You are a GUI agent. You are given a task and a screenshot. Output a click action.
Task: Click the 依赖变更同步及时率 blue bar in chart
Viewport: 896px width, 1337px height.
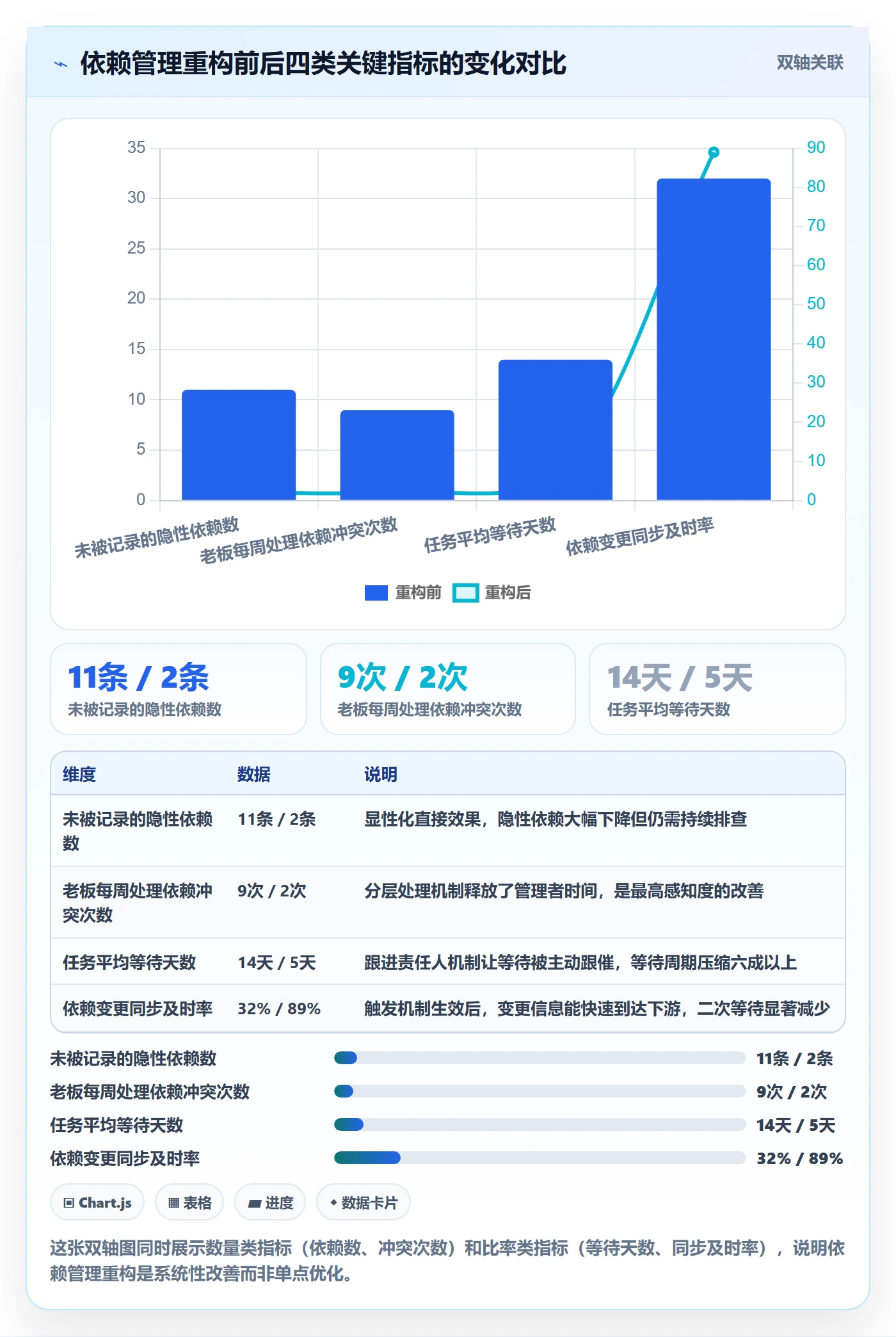pos(714,339)
